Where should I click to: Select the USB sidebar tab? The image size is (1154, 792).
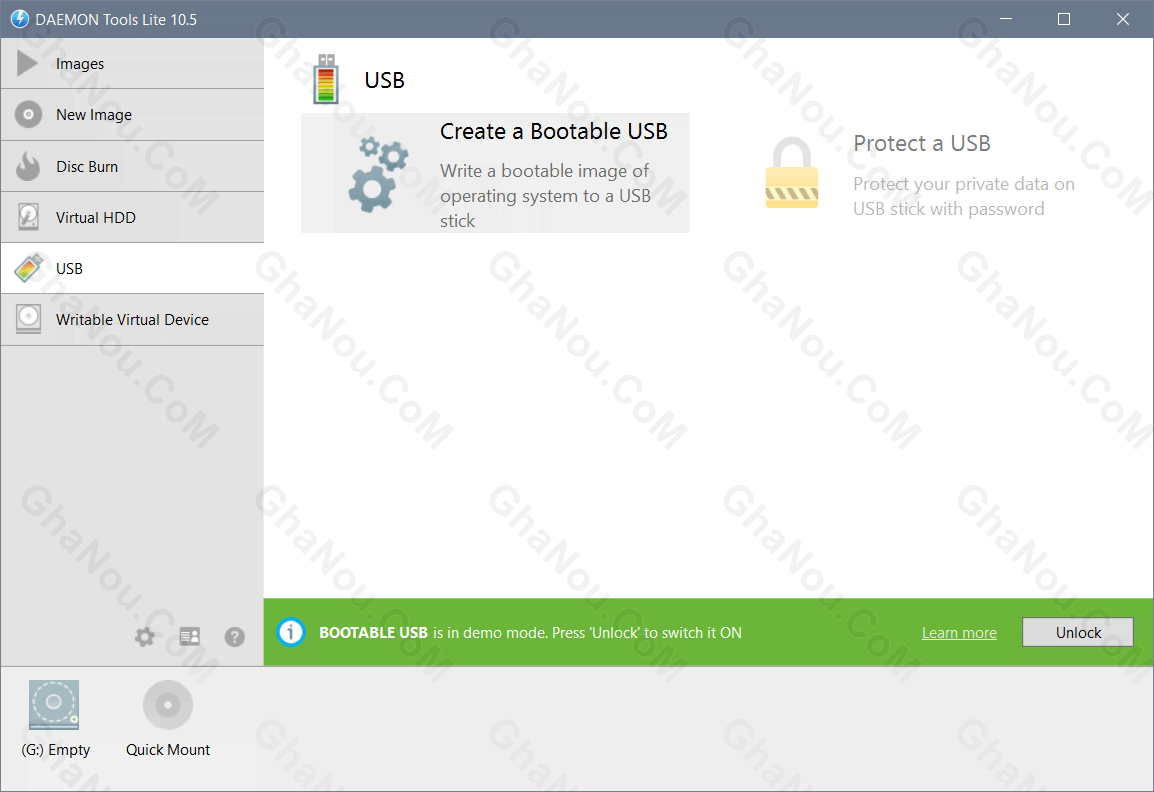point(132,269)
